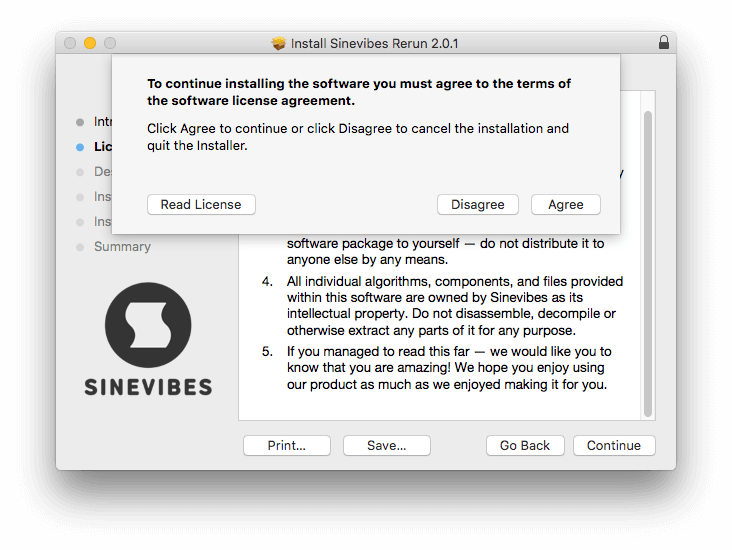The height and width of the screenshot is (550, 732).
Task: Go Back to the previous step
Action: pyautogui.click(x=525, y=445)
